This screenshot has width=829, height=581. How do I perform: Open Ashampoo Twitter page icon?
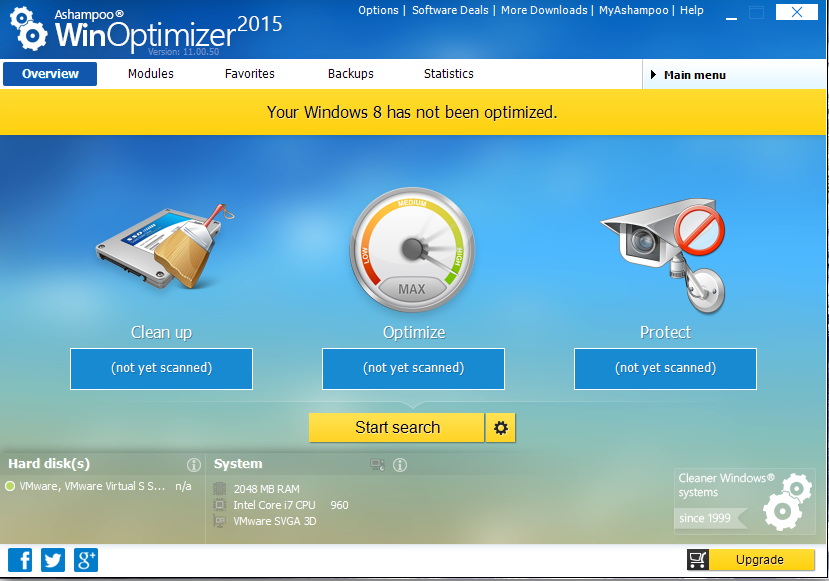53,560
